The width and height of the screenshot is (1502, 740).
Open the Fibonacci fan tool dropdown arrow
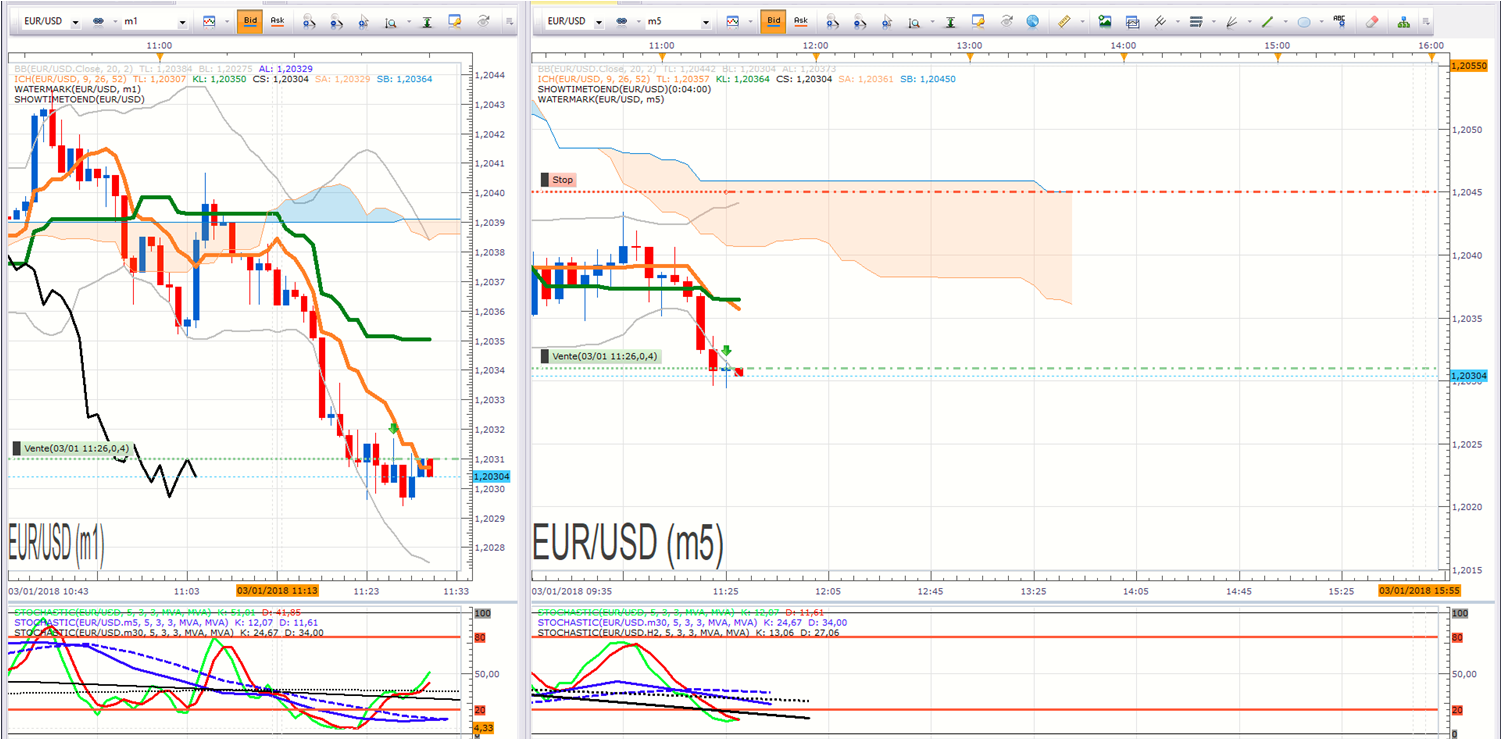click(1250, 21)
